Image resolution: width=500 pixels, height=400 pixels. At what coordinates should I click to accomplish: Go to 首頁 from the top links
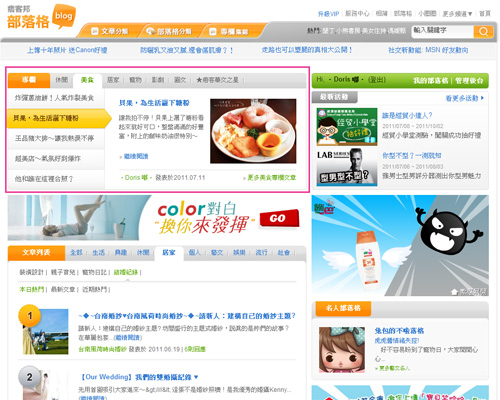pos(485,14)
